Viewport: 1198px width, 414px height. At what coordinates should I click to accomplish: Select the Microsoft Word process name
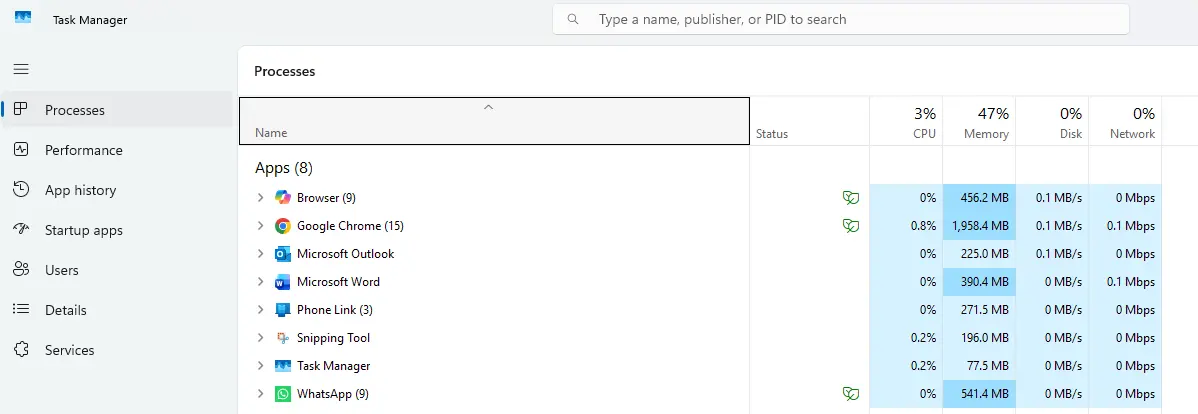coord(338,282)
